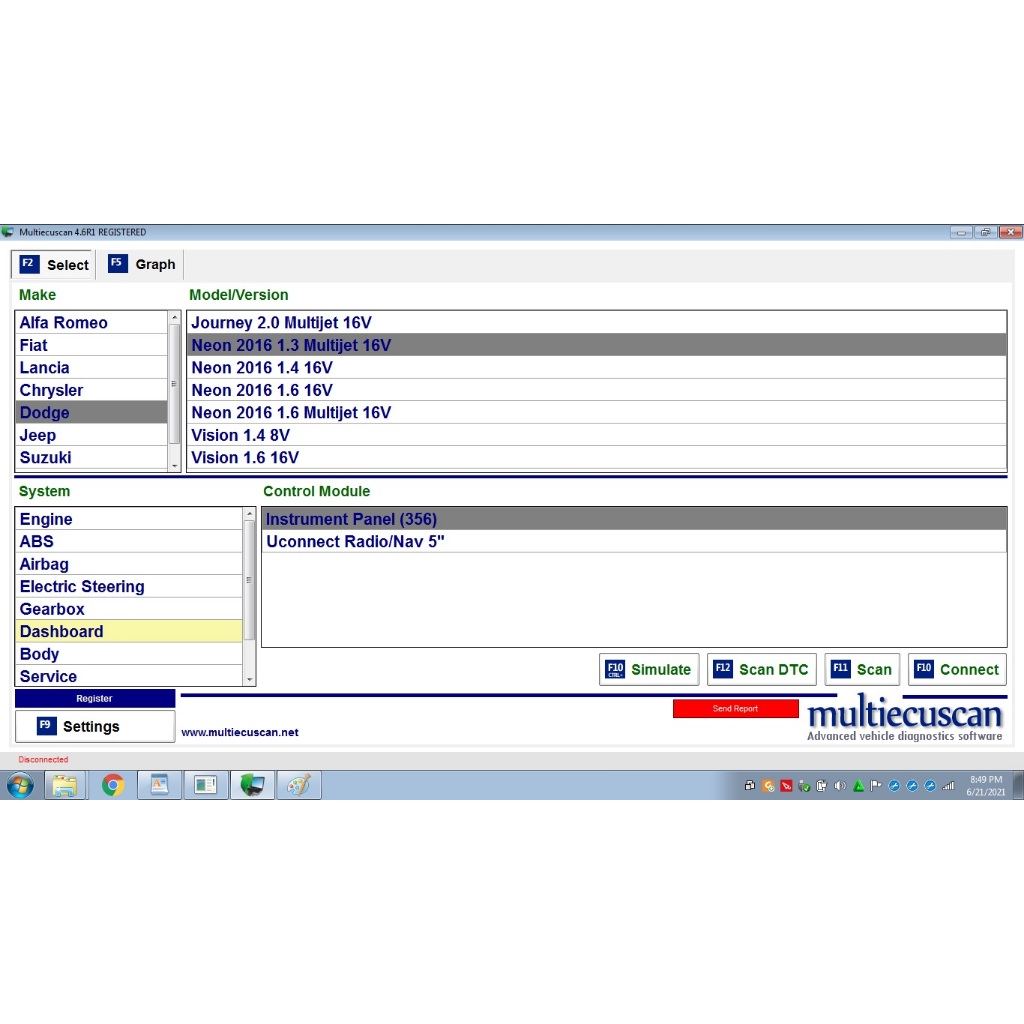Choose Vision 1.6 16V model
Screen dimensions: 1024x1024
click(596, 458)
